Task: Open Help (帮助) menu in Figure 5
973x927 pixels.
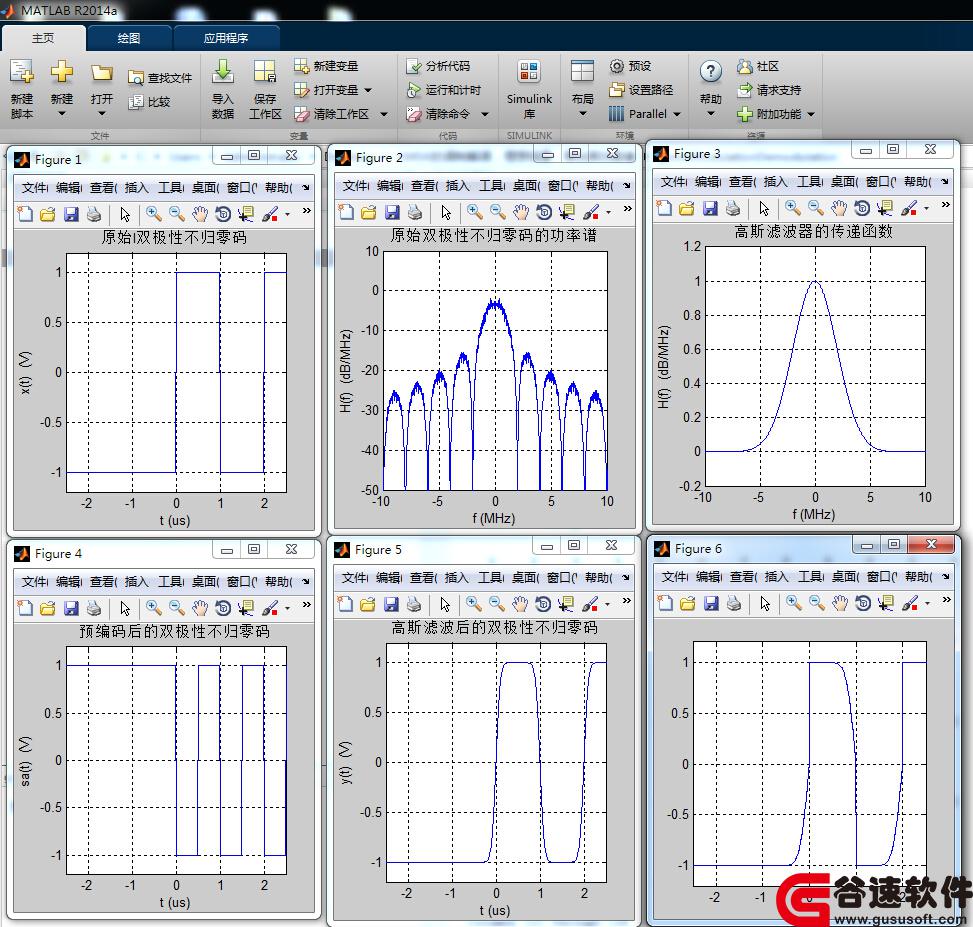Action: pos(599,578)
